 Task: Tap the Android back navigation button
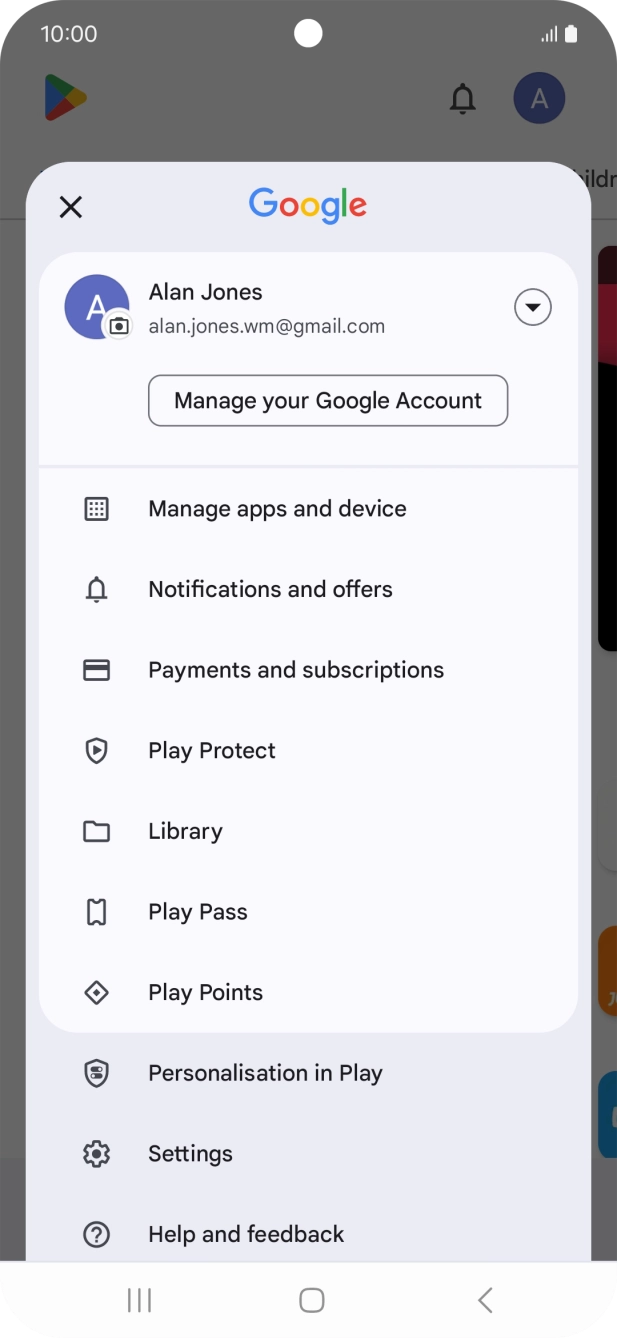[485, 1300]
